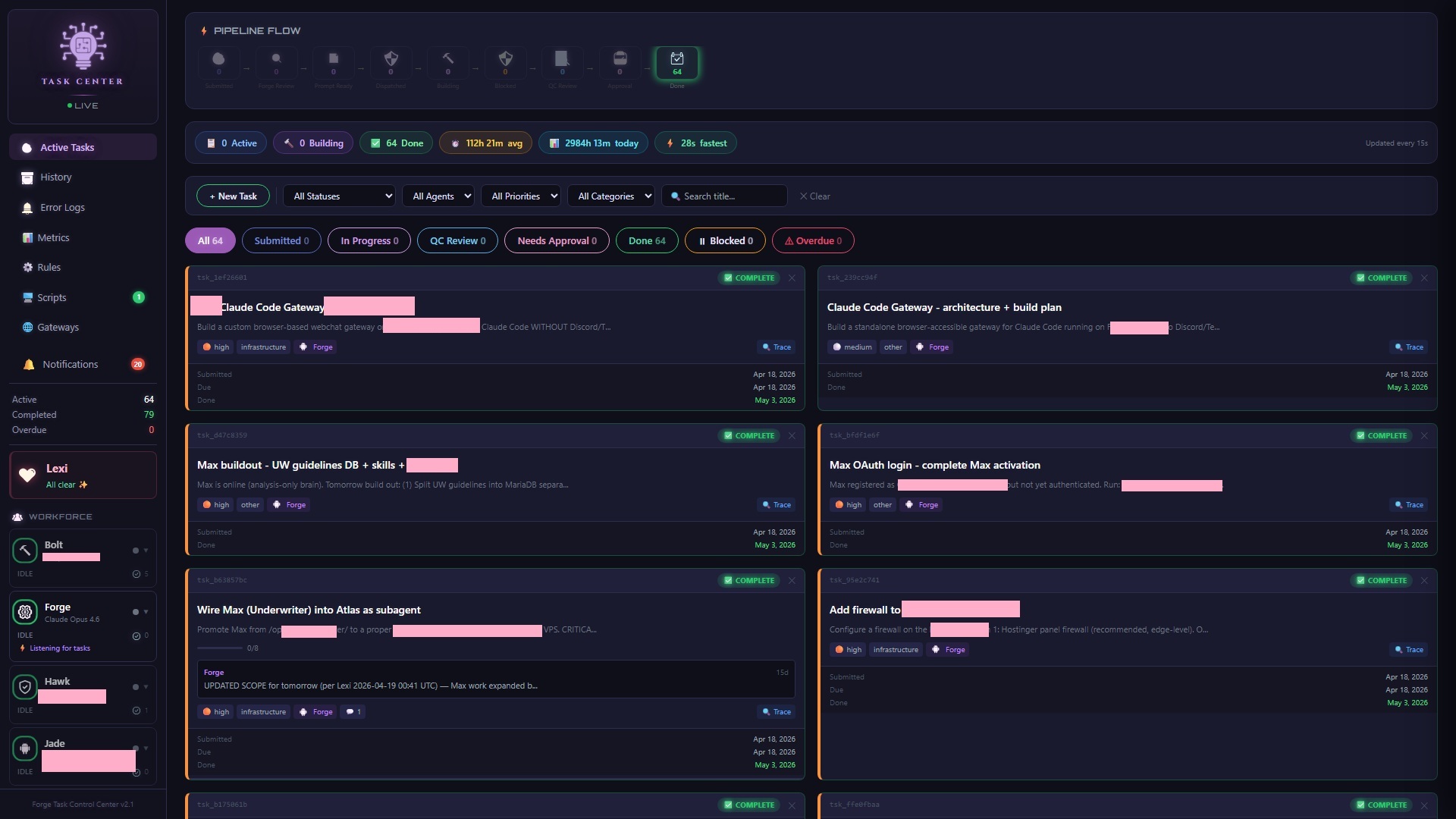Click Hawk's shield avatar icon

pos(25,687)
